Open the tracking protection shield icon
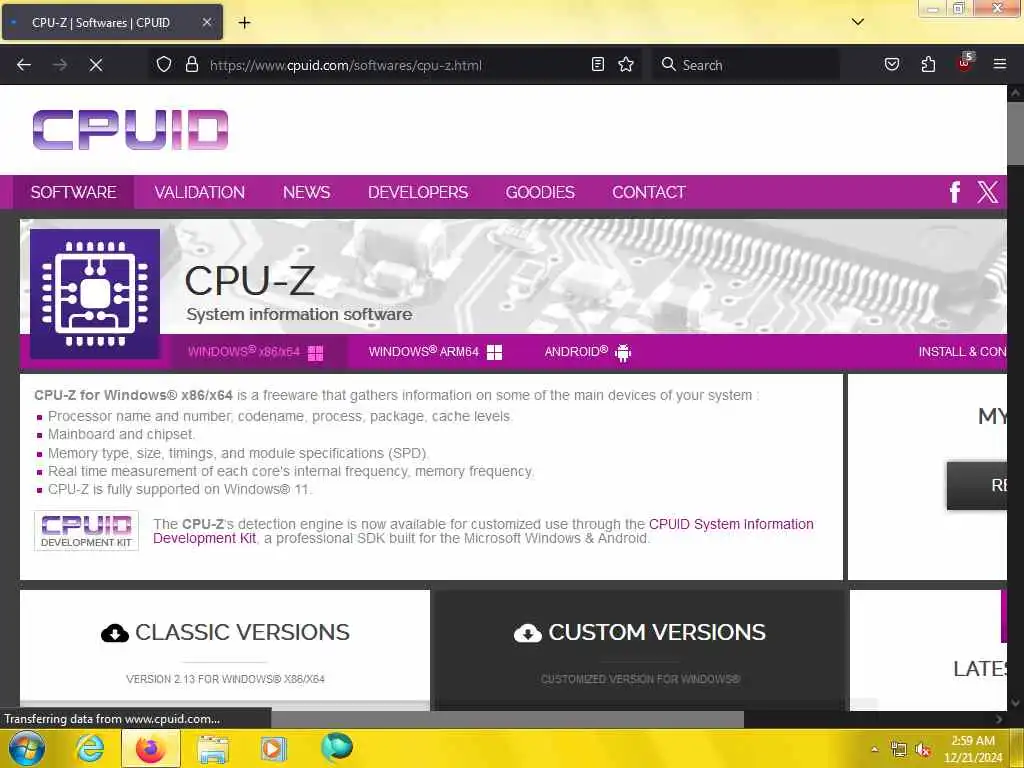This screenshot has height=768, width=1024. [164, 65]
